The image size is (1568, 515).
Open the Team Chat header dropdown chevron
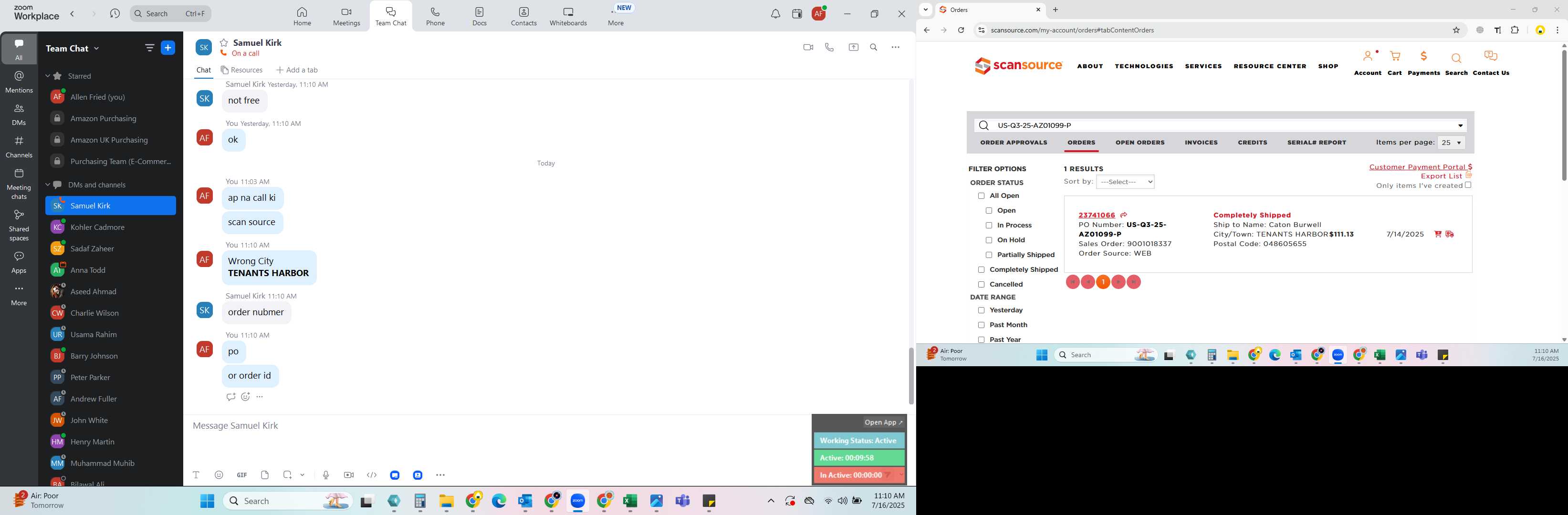click(x=97, y=49)
